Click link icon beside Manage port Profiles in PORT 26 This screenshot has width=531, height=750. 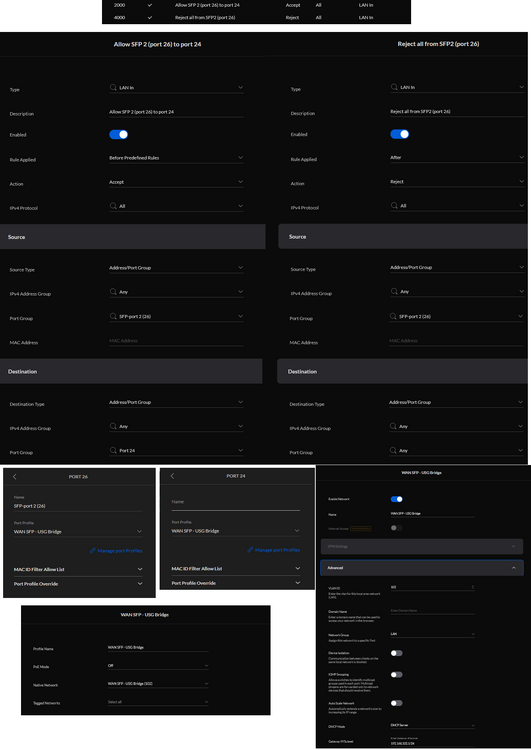coord(93,551)
